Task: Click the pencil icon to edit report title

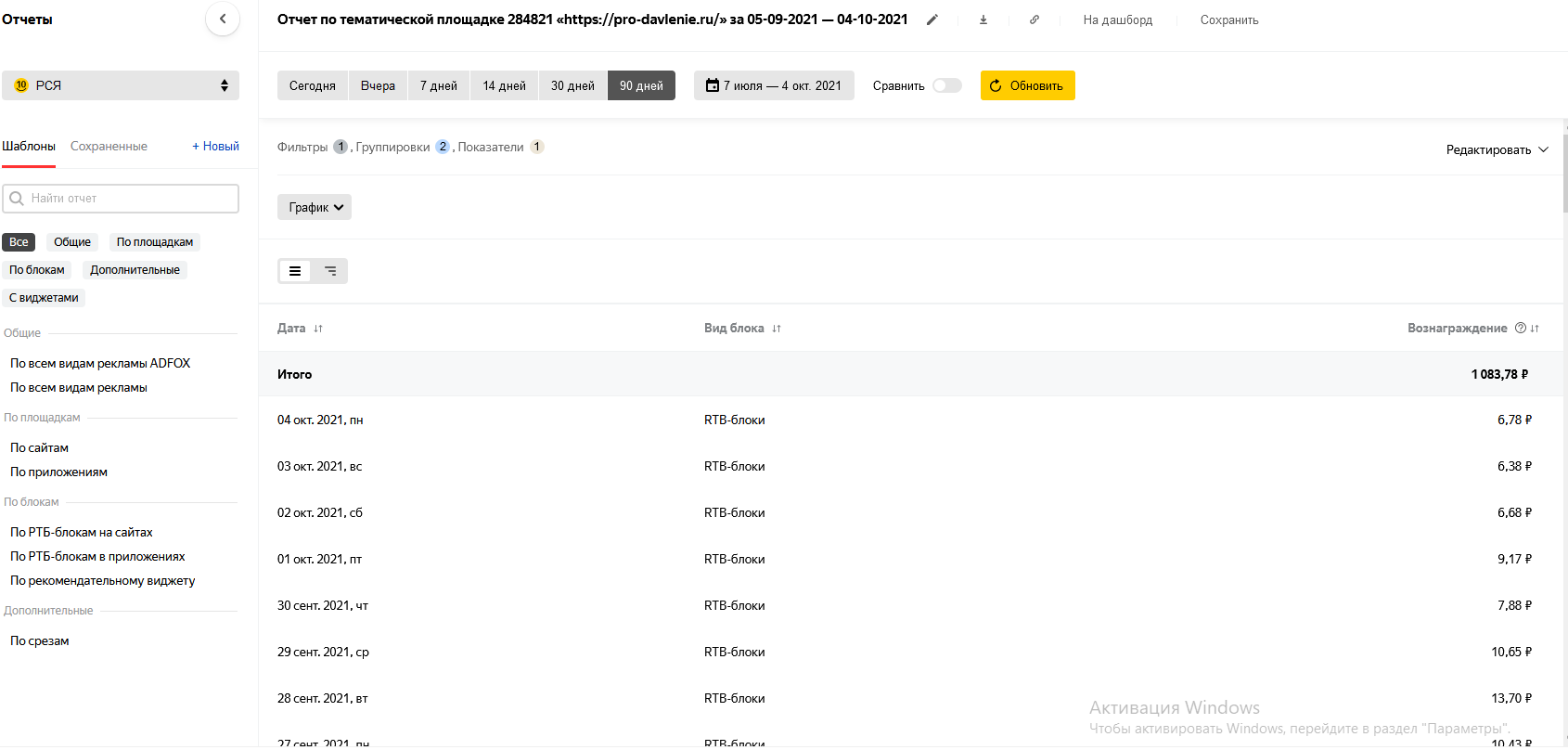Action: [x=932, y=19]
